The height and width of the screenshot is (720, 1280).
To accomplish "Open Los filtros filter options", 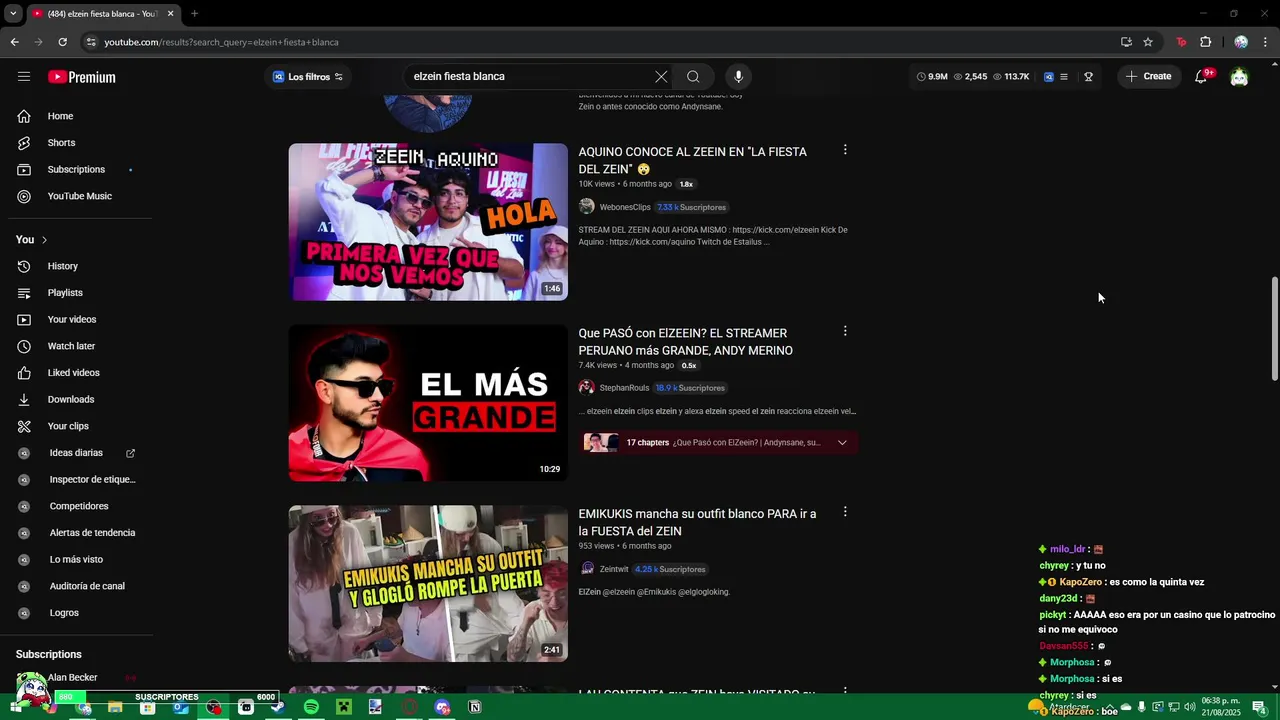I will 307,77.
